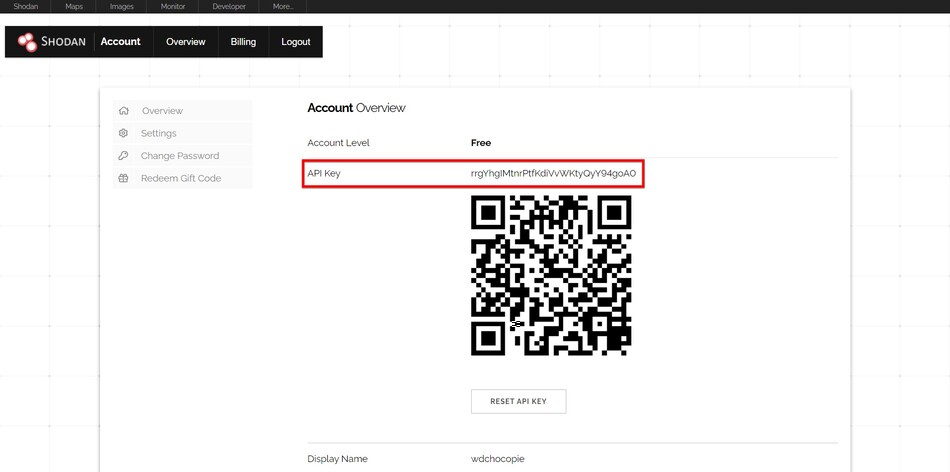950x472 pixels.
Task: Click the display name wdchocopie
Action: (497, 459)
